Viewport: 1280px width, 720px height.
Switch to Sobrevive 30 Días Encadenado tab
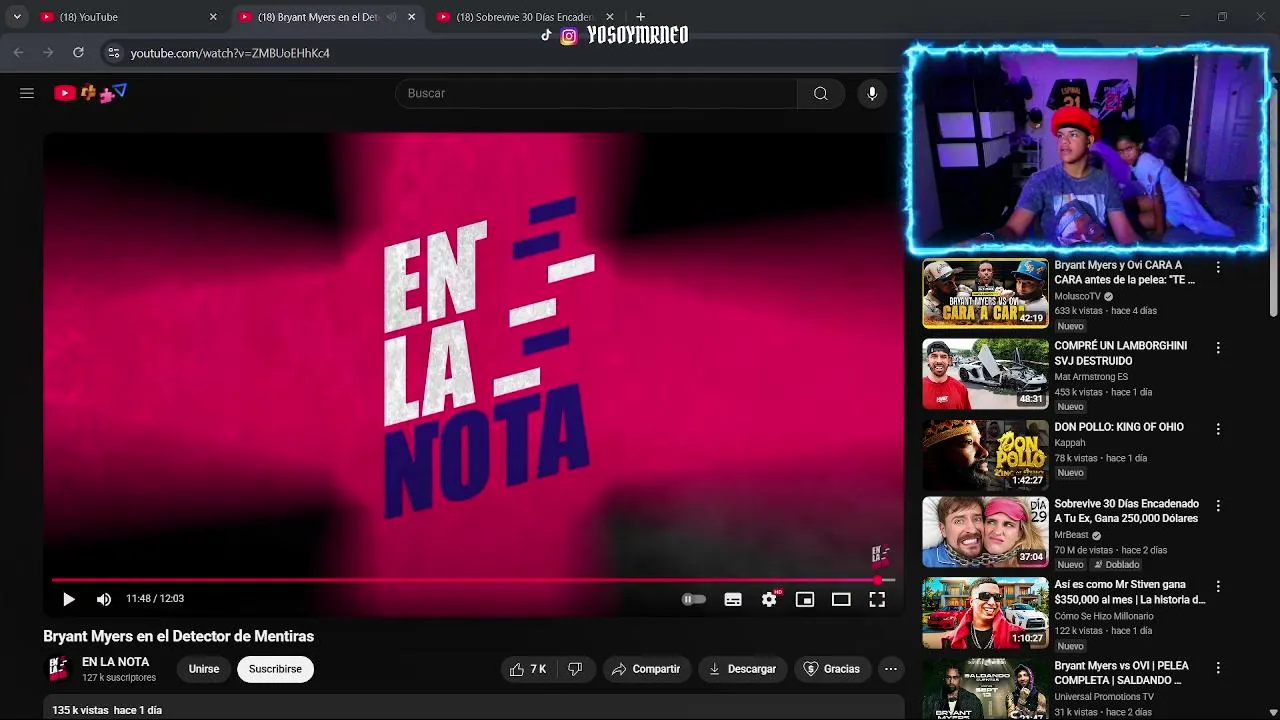(x=523, y=17)
